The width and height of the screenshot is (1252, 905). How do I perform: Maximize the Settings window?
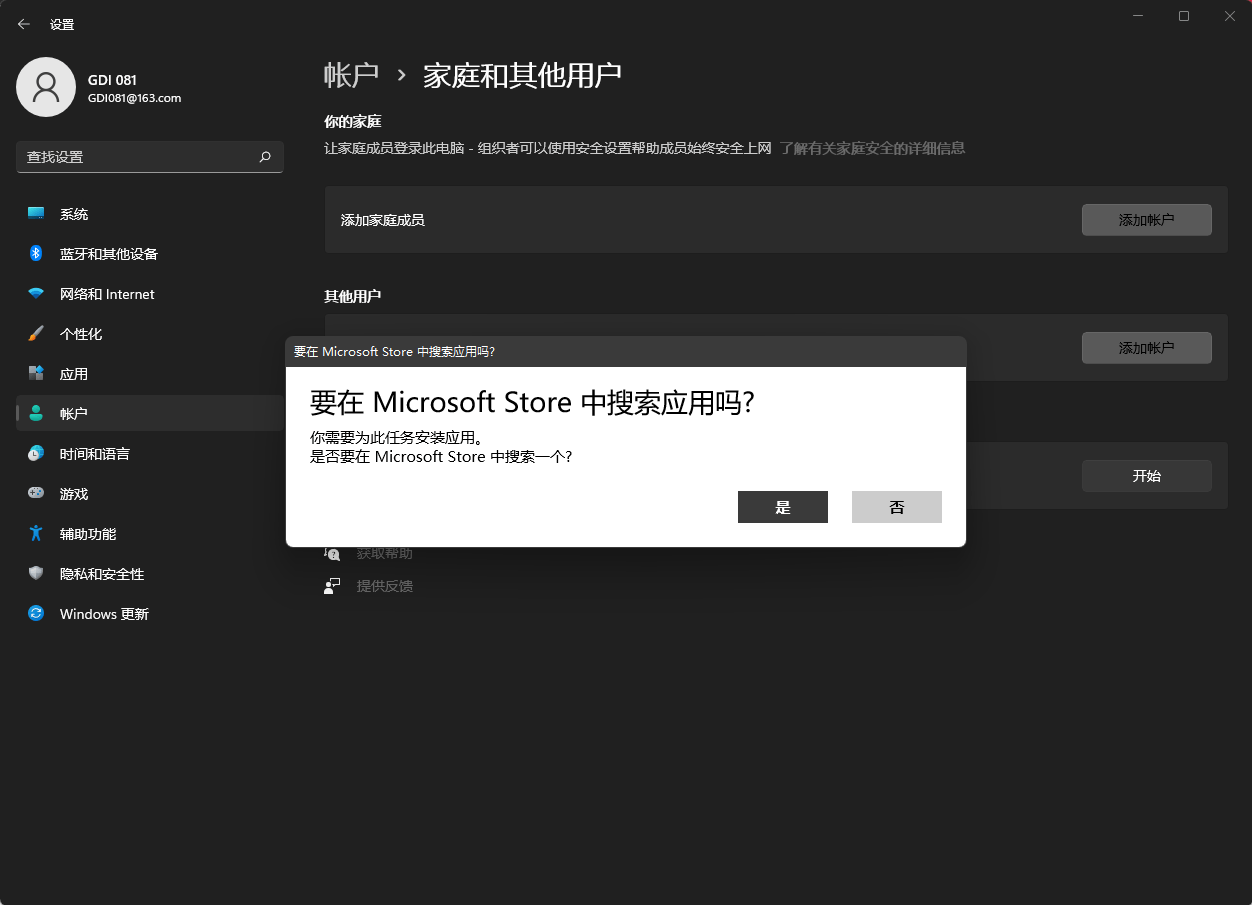coord(1184,16)
